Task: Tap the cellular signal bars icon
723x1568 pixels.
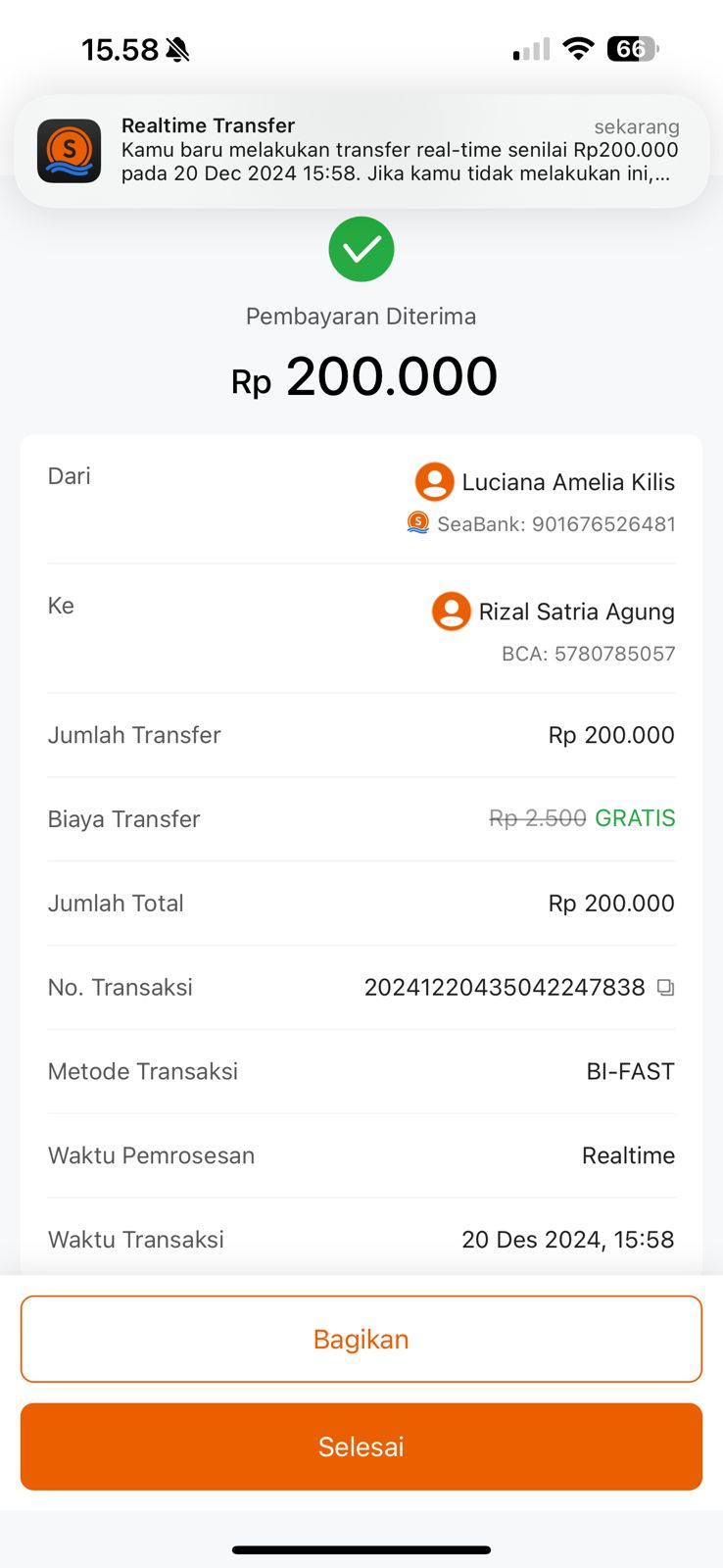Action: tap(531, 50)
